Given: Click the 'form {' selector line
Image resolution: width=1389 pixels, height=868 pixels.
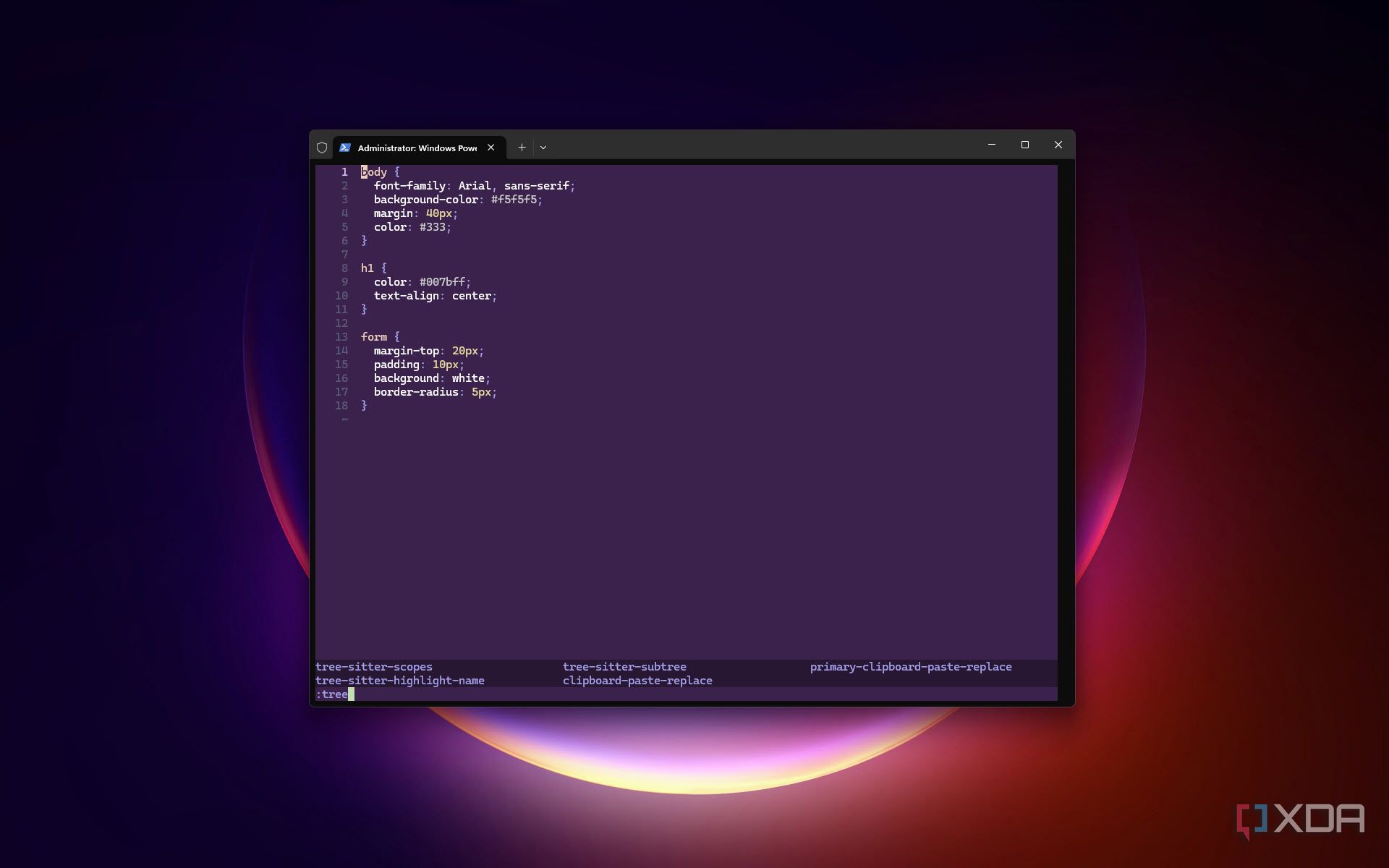Looking at the screenshot, I should pos(381,337).
